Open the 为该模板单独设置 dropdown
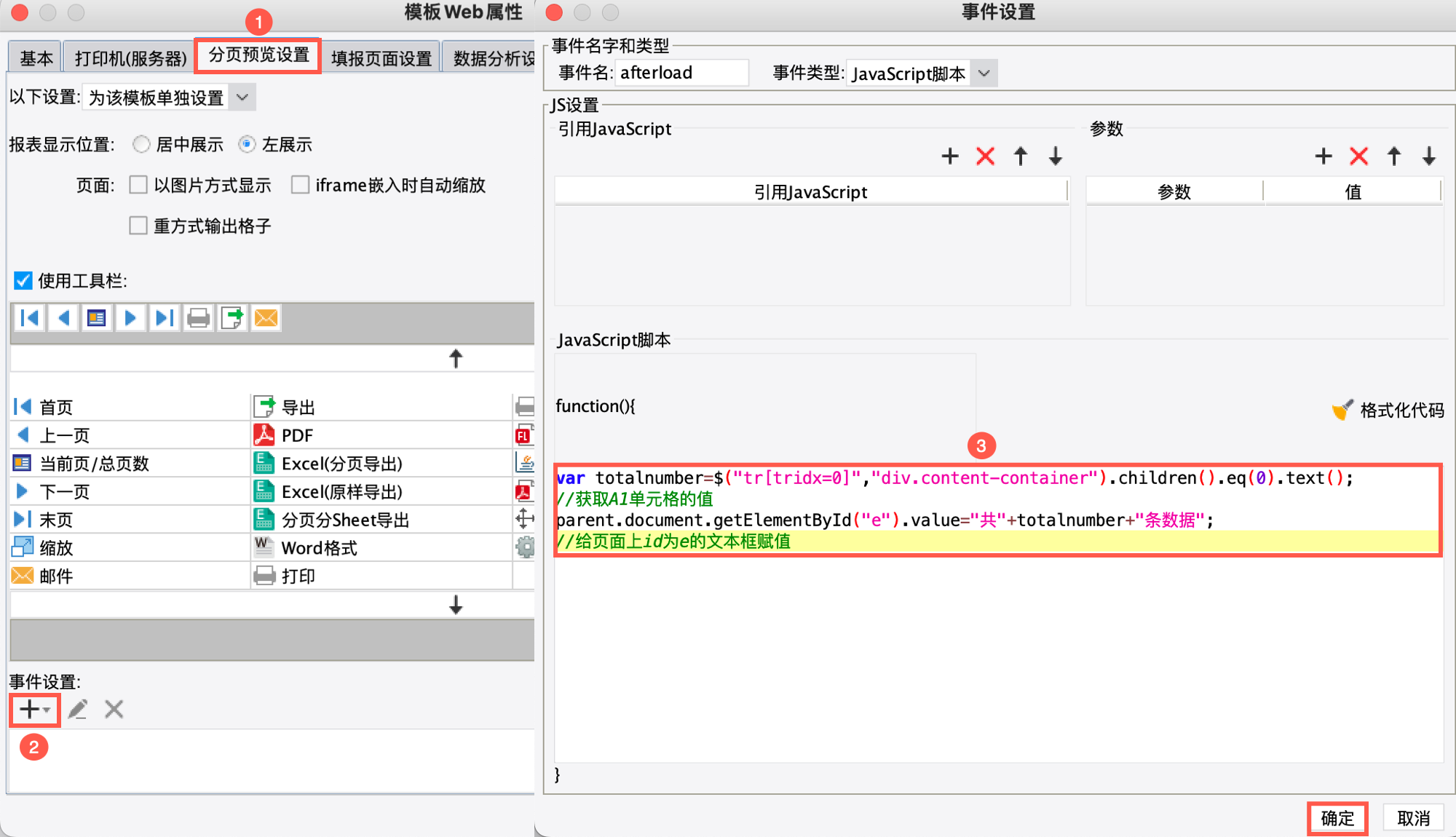Screen dimensions: 1456x837 242,98
